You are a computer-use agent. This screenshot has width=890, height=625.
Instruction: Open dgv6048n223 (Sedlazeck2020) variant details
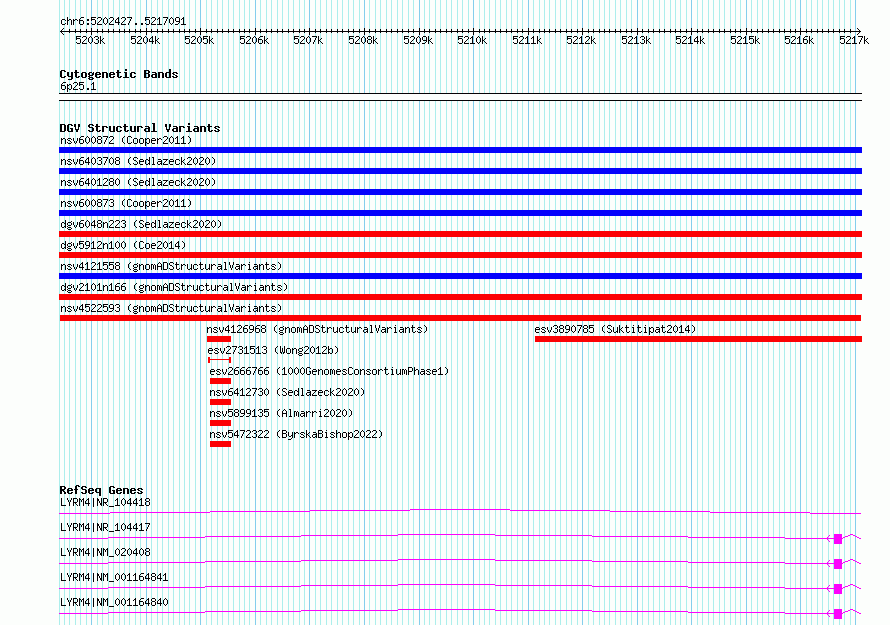click(x=141, y=224)
